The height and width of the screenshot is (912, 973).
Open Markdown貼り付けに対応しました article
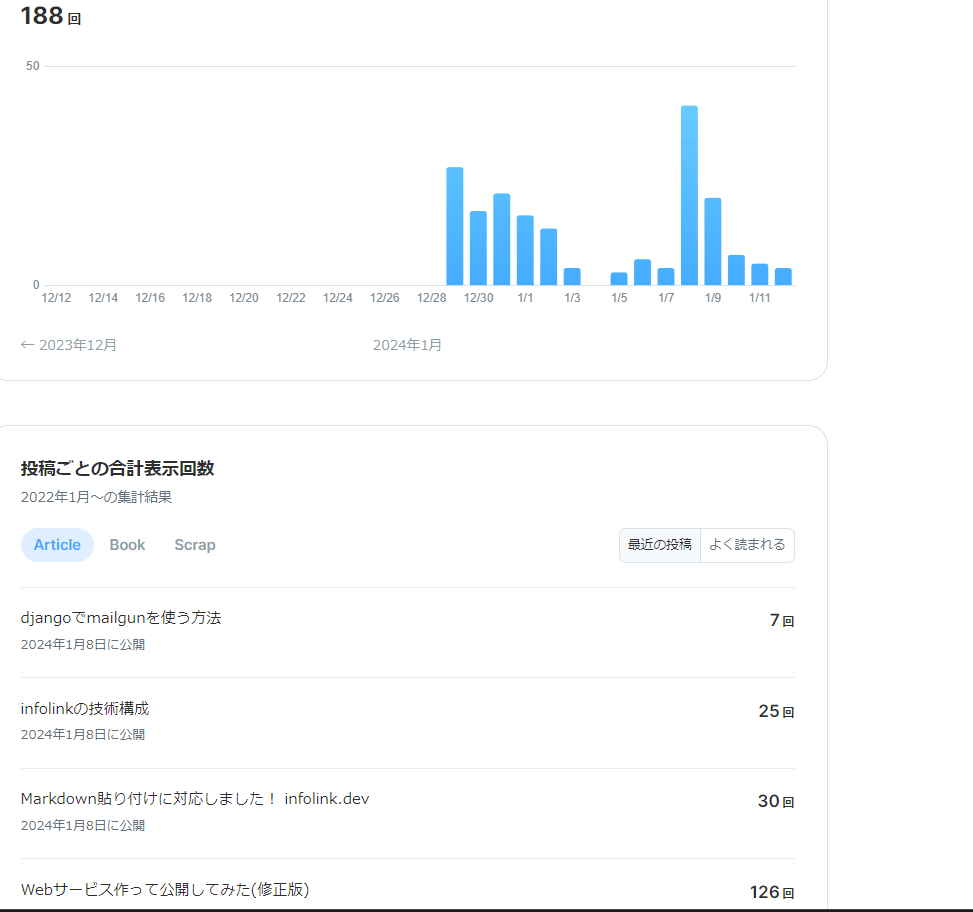pos(195,798)
